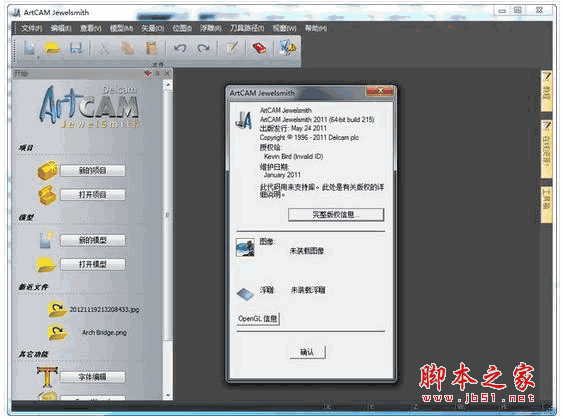Click the JA logo icon in About dialog
The width and height of the screenshot is (563, 419).
click(244, 120)
